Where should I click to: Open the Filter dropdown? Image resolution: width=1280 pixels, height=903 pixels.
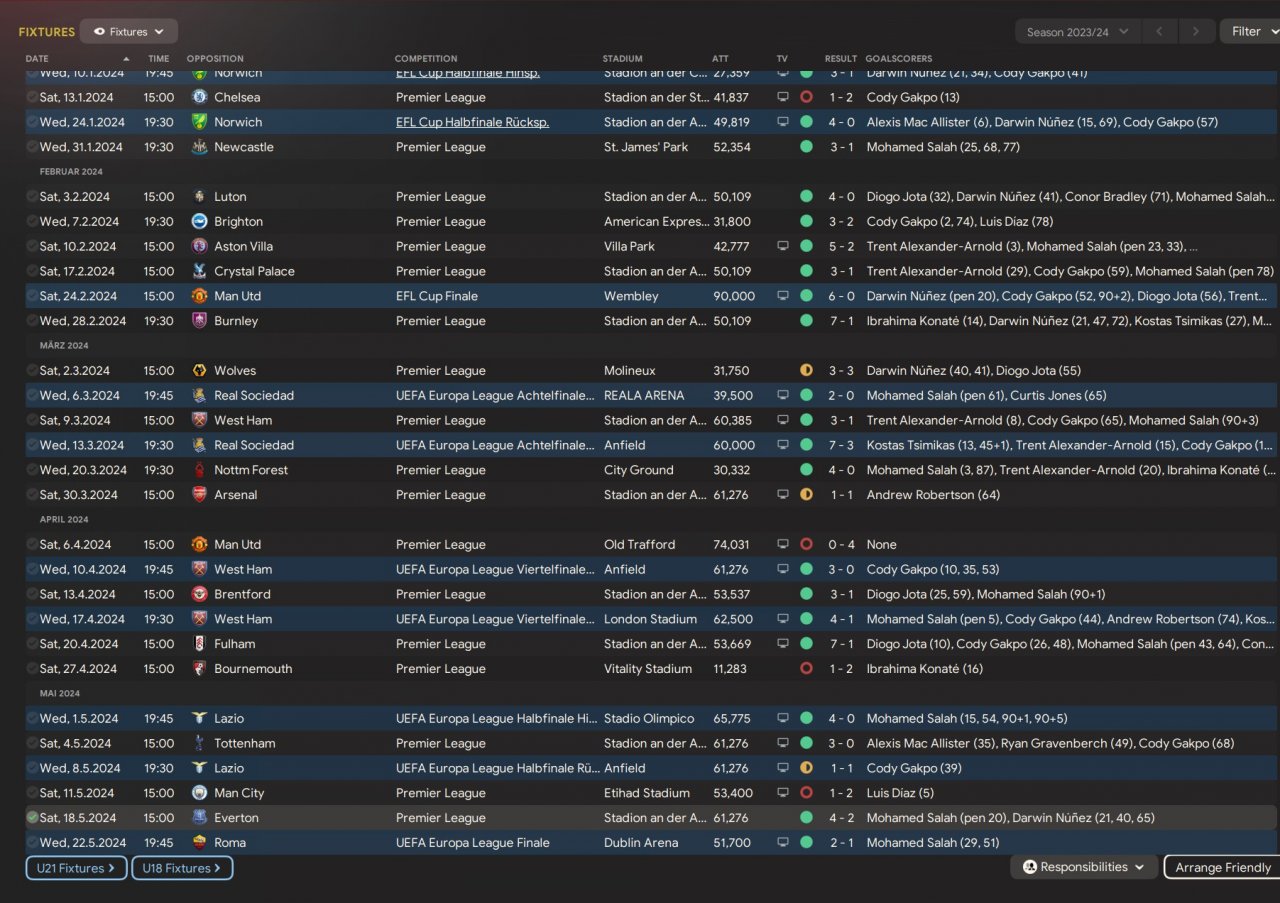tap(1250, 32)
